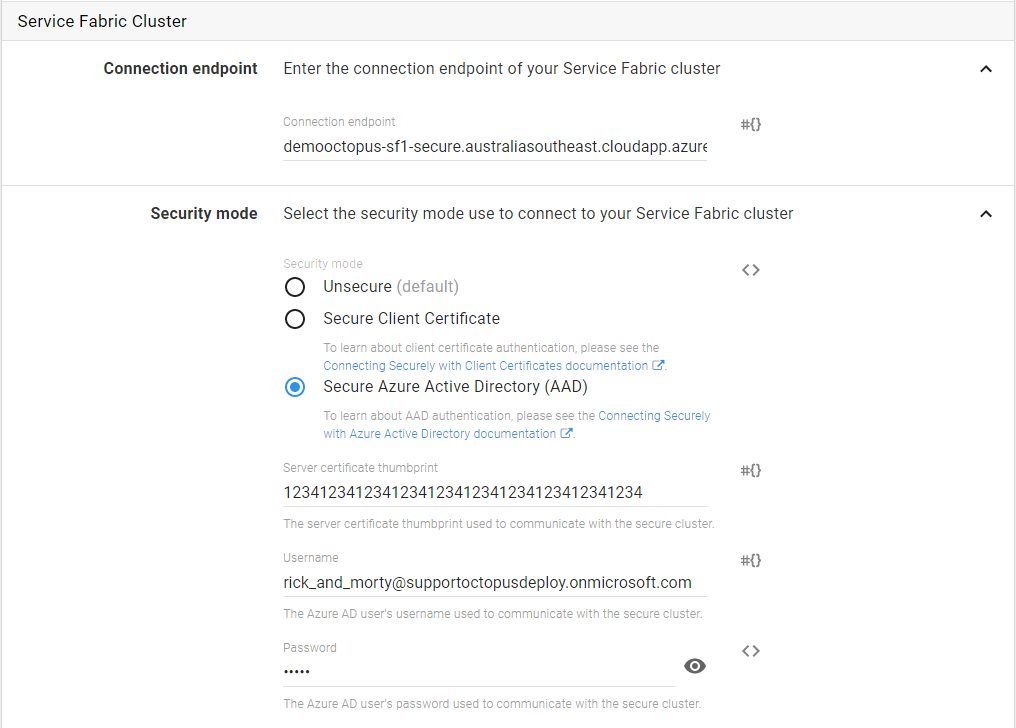This screenshot has width=1016, height=728.
Task: Click into the Password input field
Action: (x=478, y=671)
